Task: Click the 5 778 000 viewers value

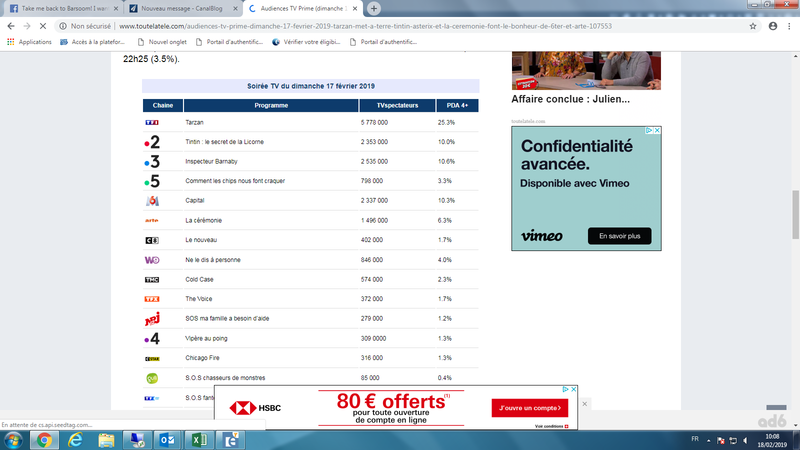Action: (374, 122)
